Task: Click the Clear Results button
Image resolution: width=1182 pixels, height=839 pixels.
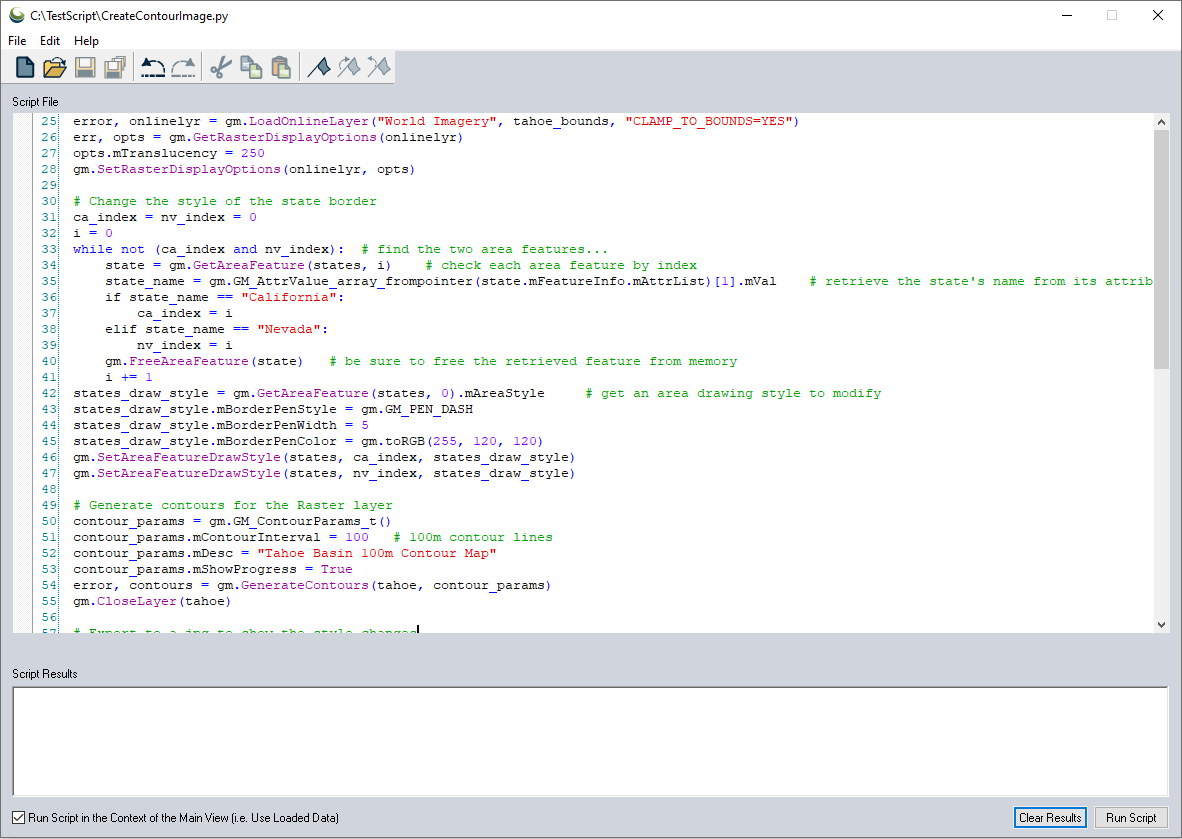Action: coord(1050,818)
